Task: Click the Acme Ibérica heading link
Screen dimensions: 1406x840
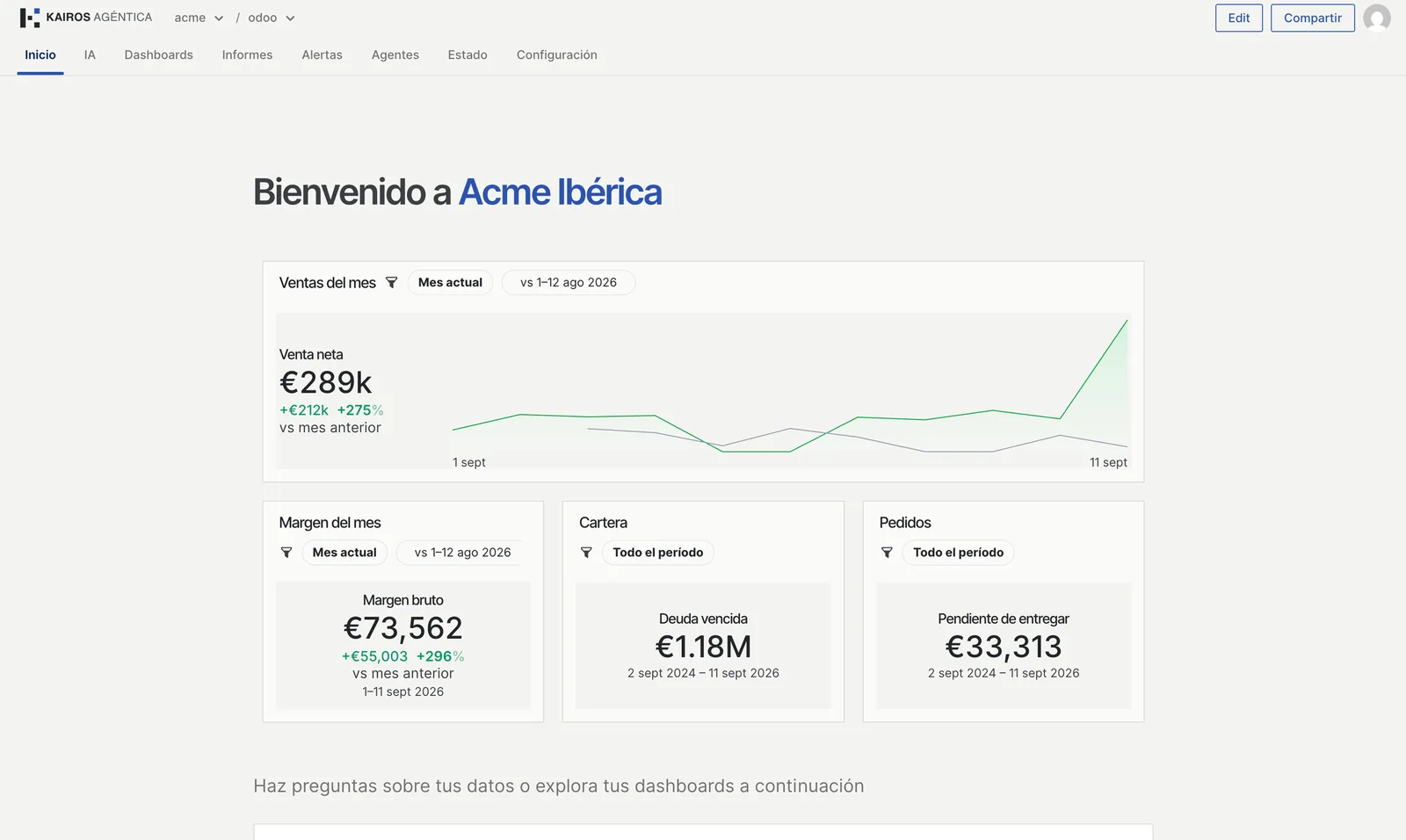Action: [561, 192]
